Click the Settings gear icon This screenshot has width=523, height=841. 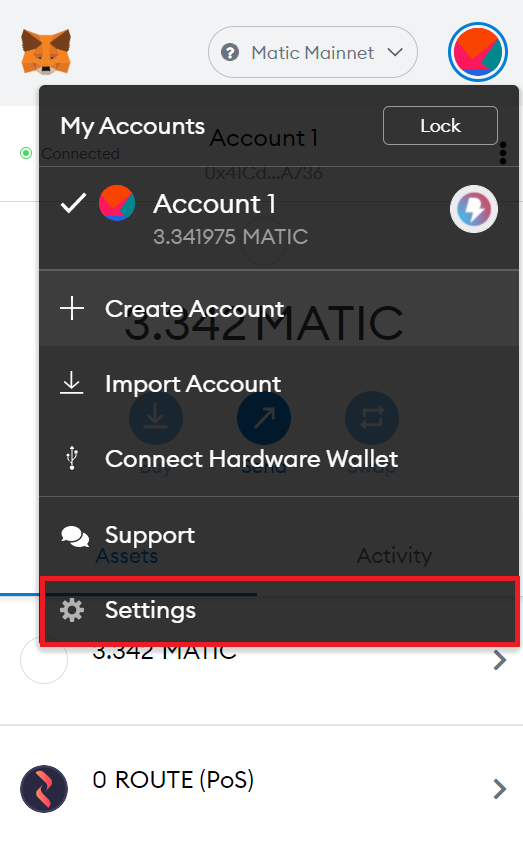pyautogui.click(x=72, y=610)
